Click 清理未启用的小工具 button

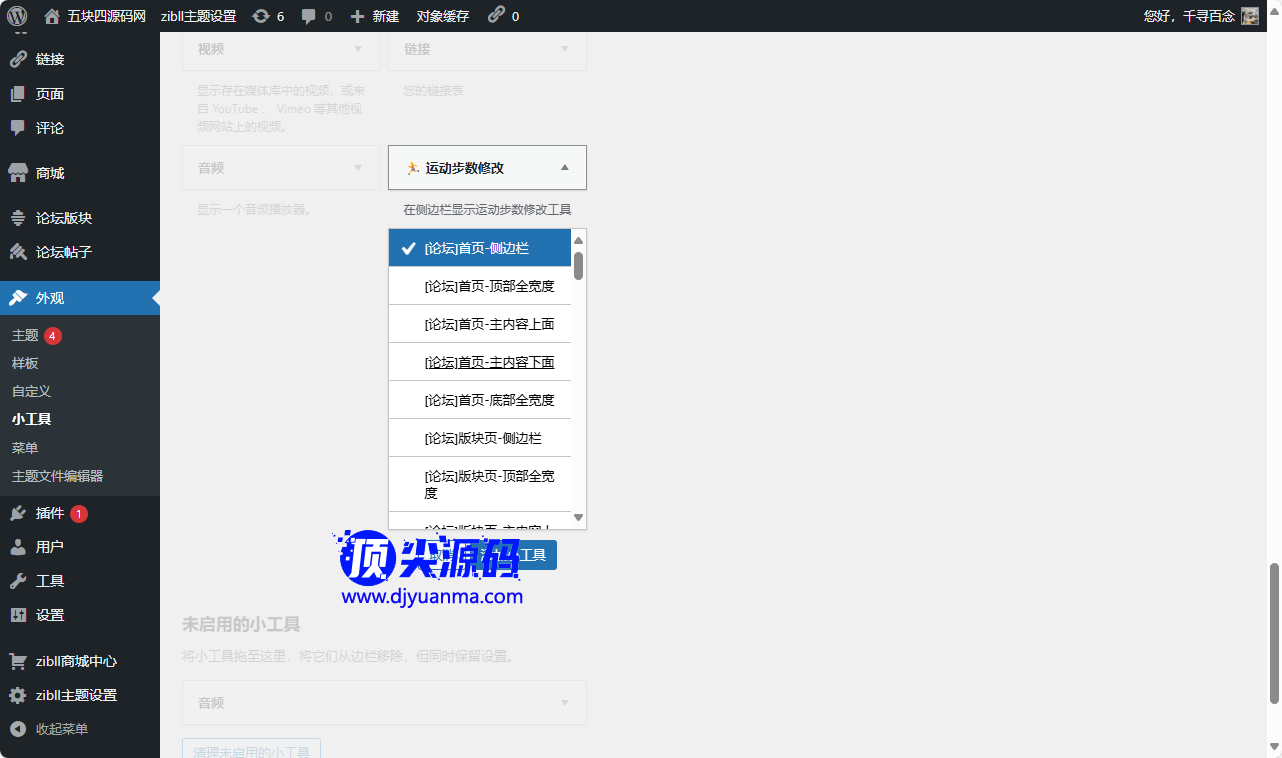[x=251, y=750]
